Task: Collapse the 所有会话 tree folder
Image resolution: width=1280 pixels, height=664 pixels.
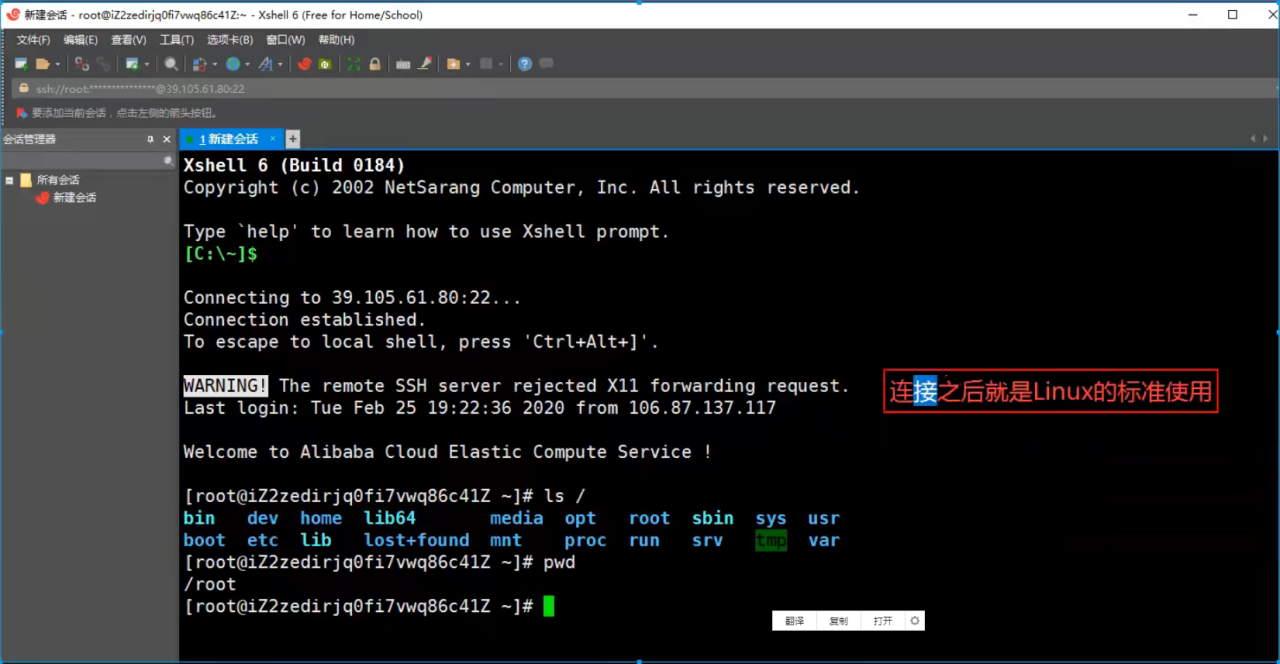Action: tap(9, 180)
